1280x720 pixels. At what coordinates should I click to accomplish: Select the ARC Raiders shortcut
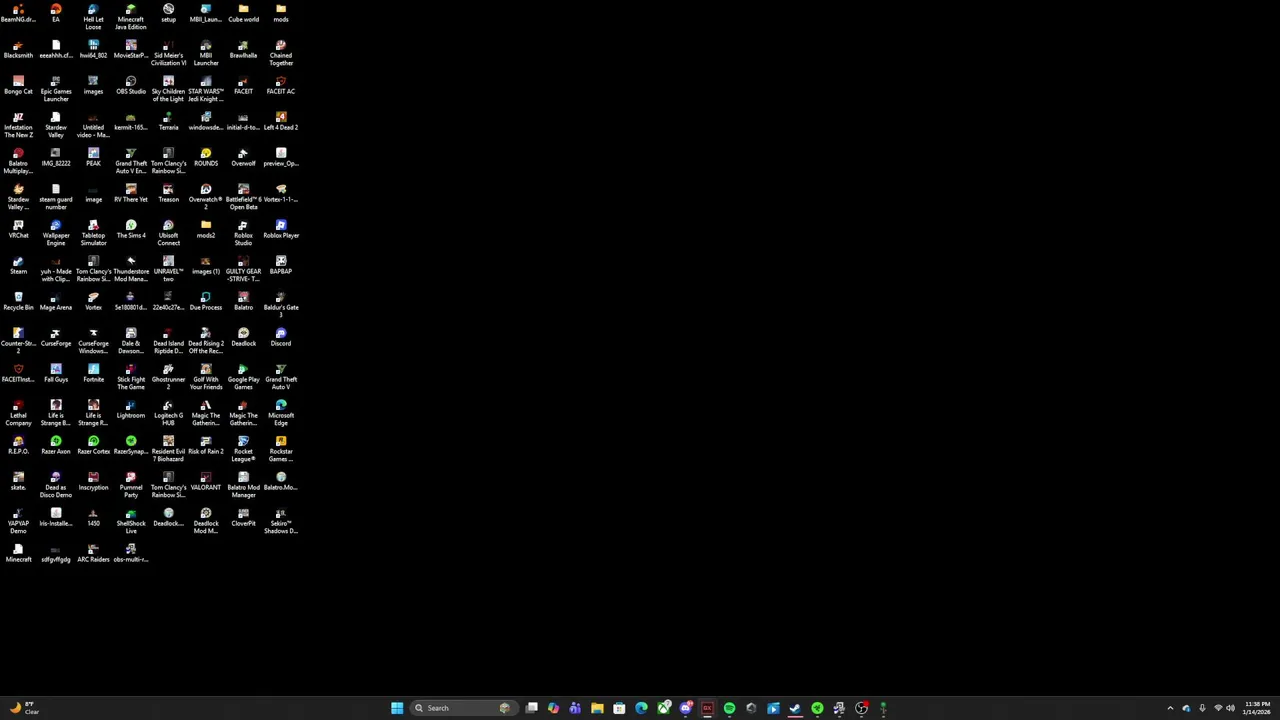pos(93,554)
